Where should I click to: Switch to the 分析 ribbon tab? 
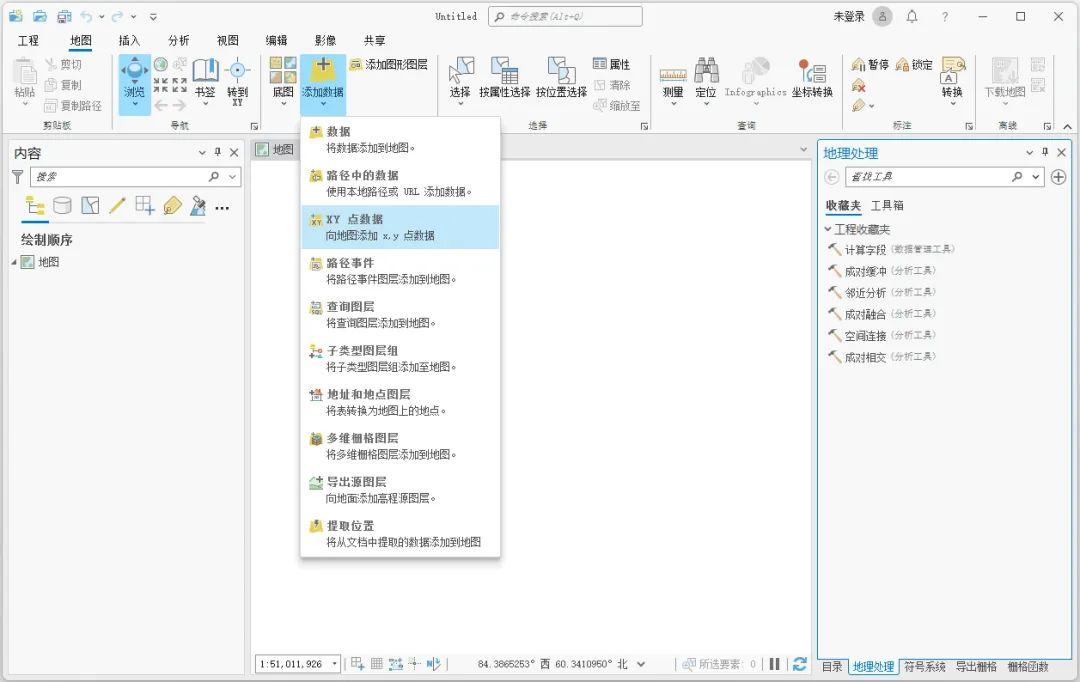point(178,40)
